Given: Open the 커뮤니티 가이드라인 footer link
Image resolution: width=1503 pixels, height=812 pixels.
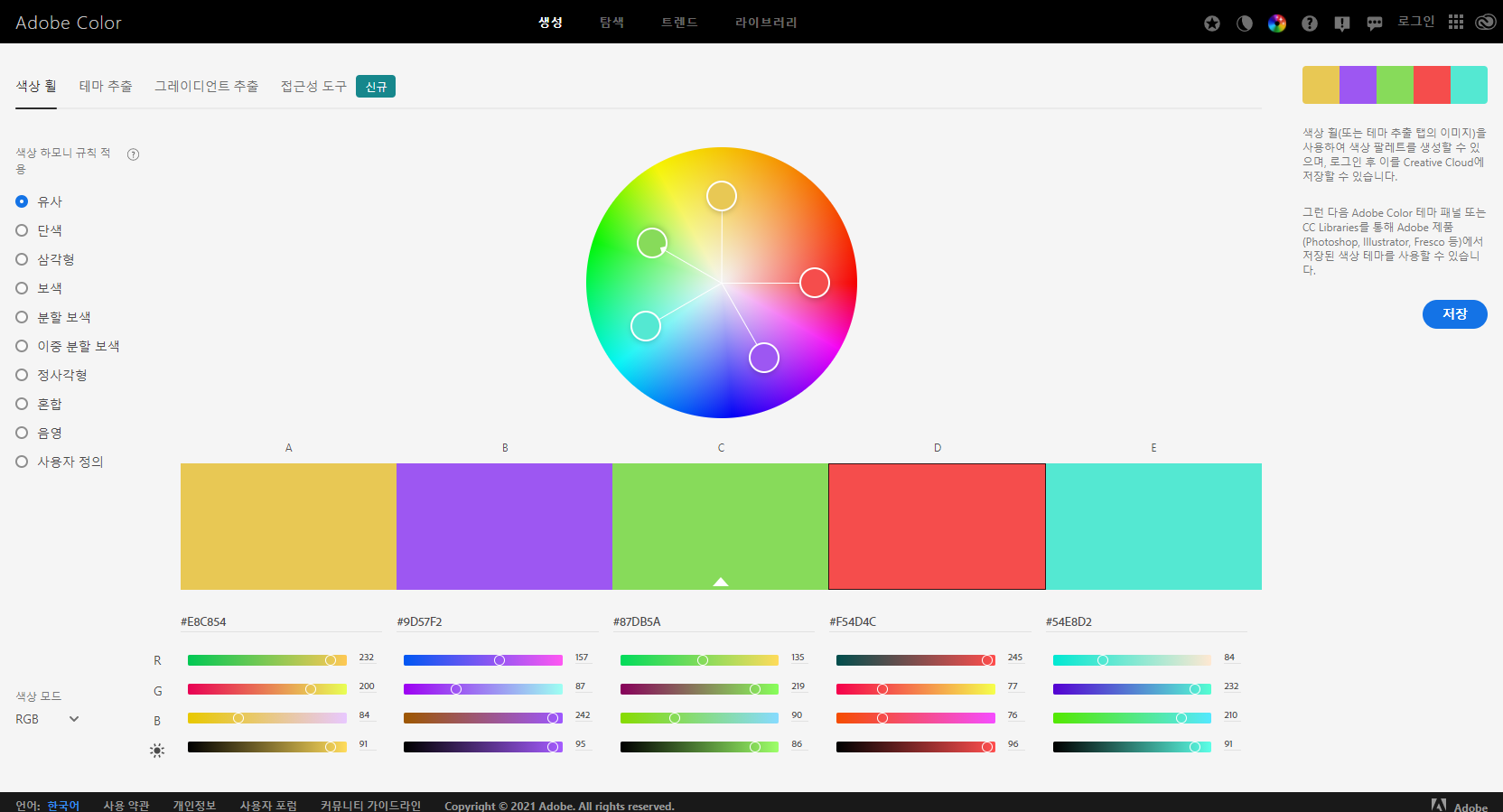Looking at the screenshot, I should click(371, 806).
